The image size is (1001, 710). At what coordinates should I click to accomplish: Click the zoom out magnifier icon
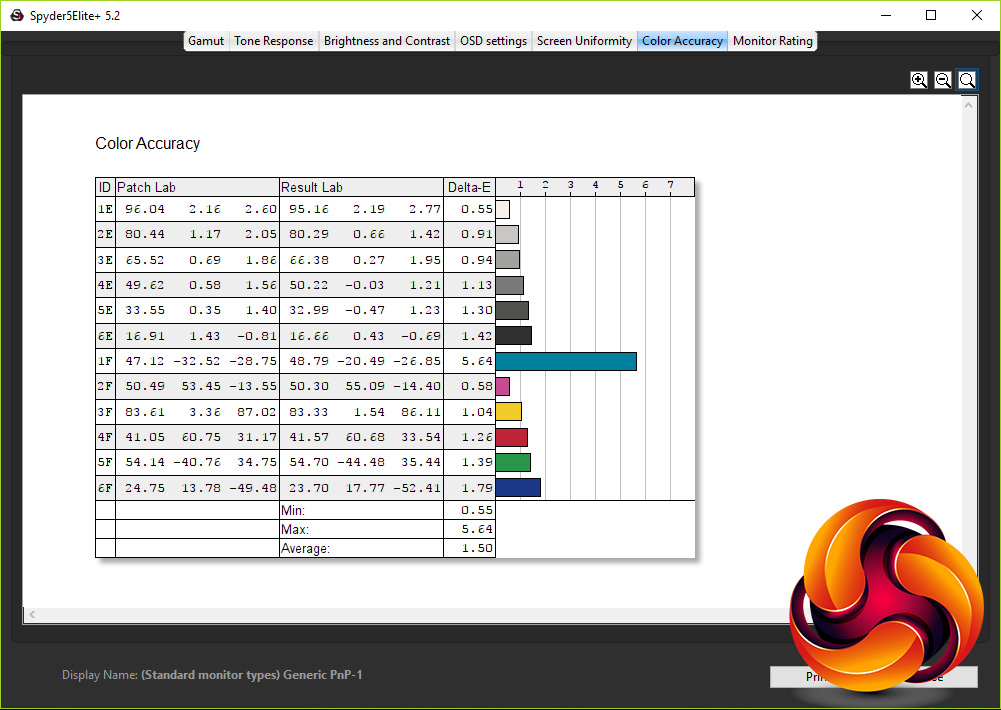pos(943,80)
